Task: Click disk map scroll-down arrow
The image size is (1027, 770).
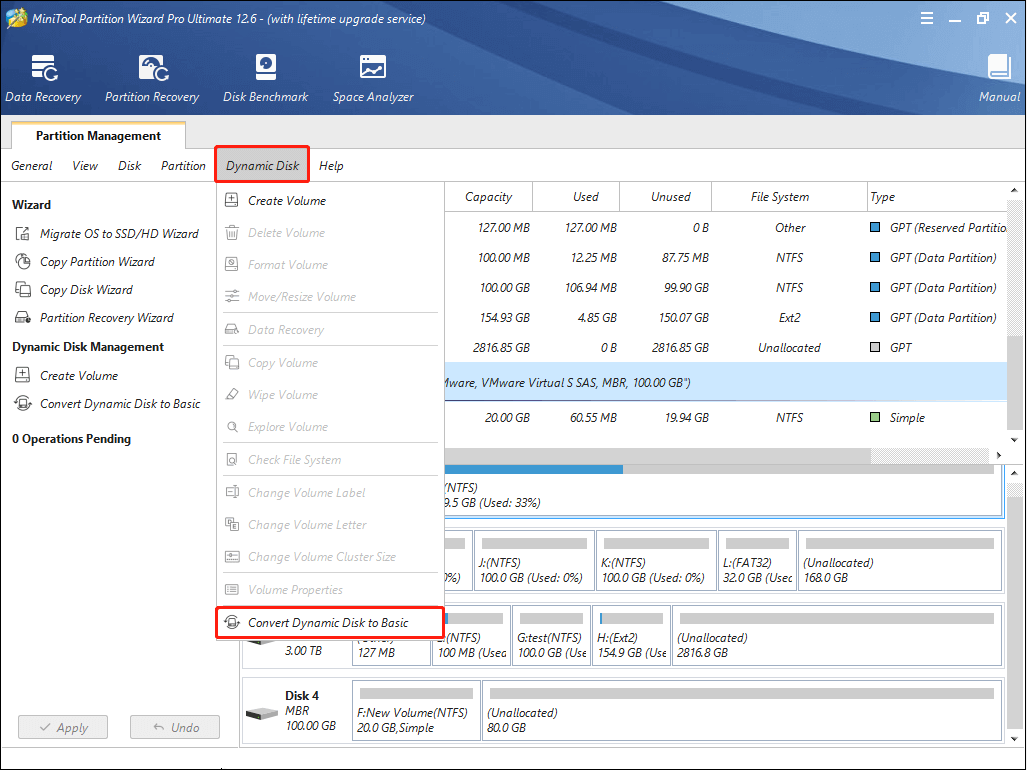Action: pyautogui.click(x=1015, y=738)
